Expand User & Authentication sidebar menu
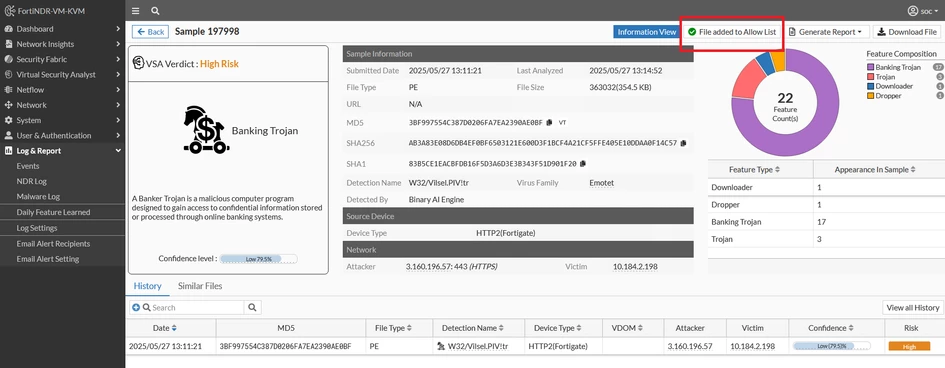Viewport: 945px width, 368px height. point(62,136)
